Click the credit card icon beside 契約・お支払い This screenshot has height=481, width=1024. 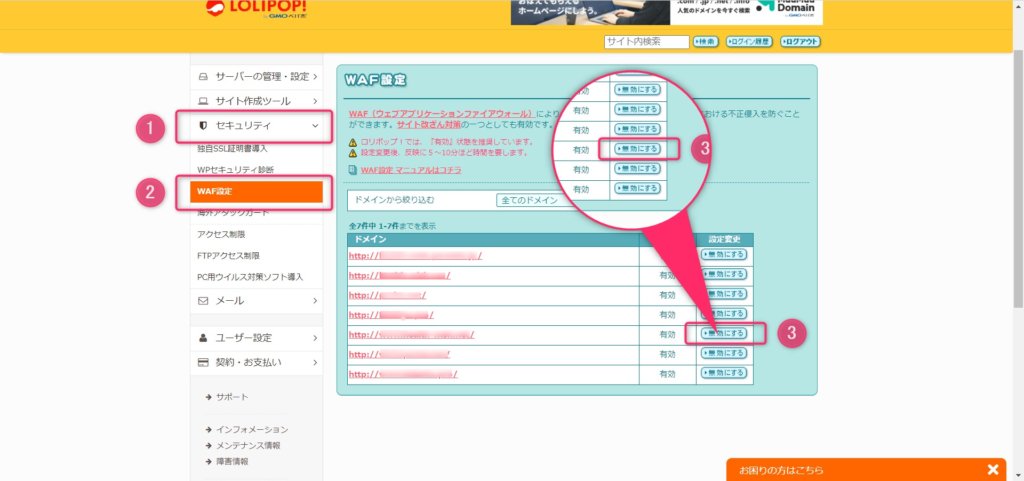(203, 362)
